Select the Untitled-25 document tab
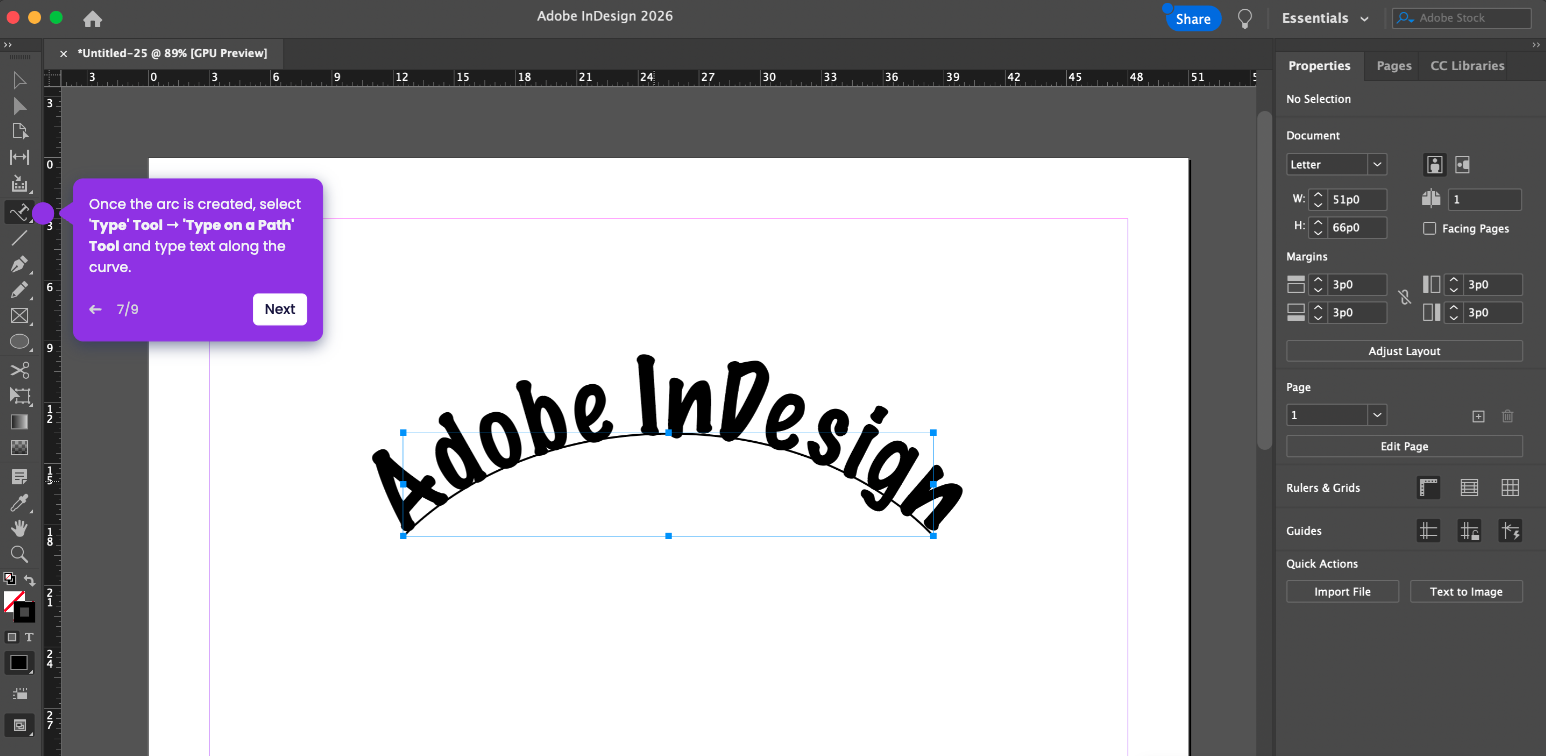The height and width of the screenshot is (756, 1546). (172, 53)
